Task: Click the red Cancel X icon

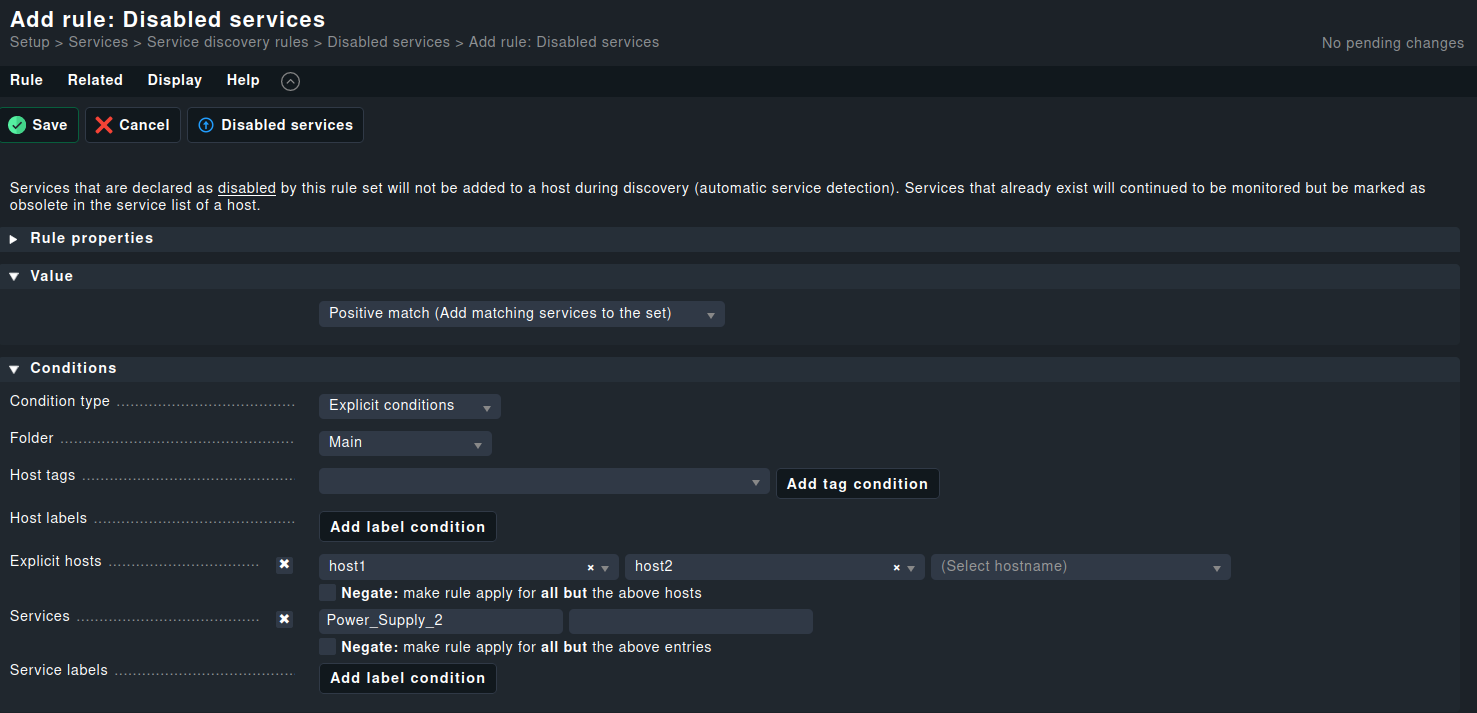Action: tap(104, 125)
